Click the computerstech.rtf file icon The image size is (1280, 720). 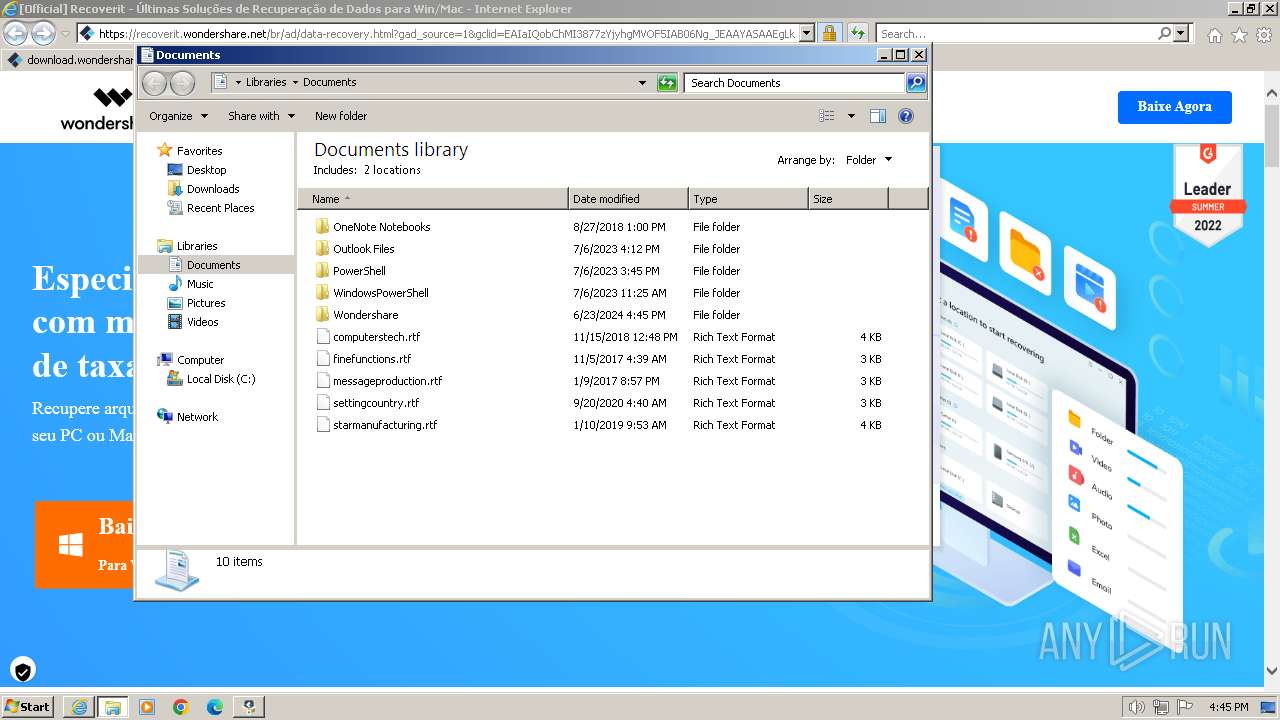pos(322,337)
